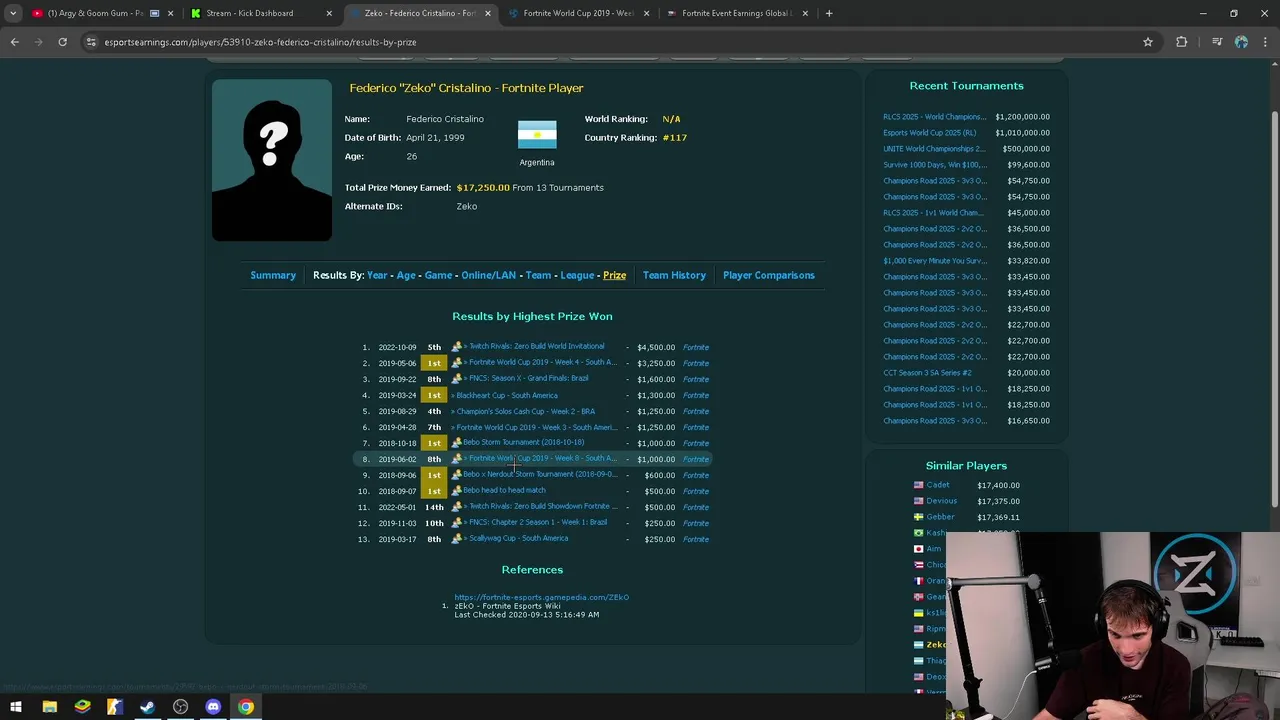Open the Esports World Cup 2025 (RL) link
This screenshot has height=720, width=1280.
930,133
